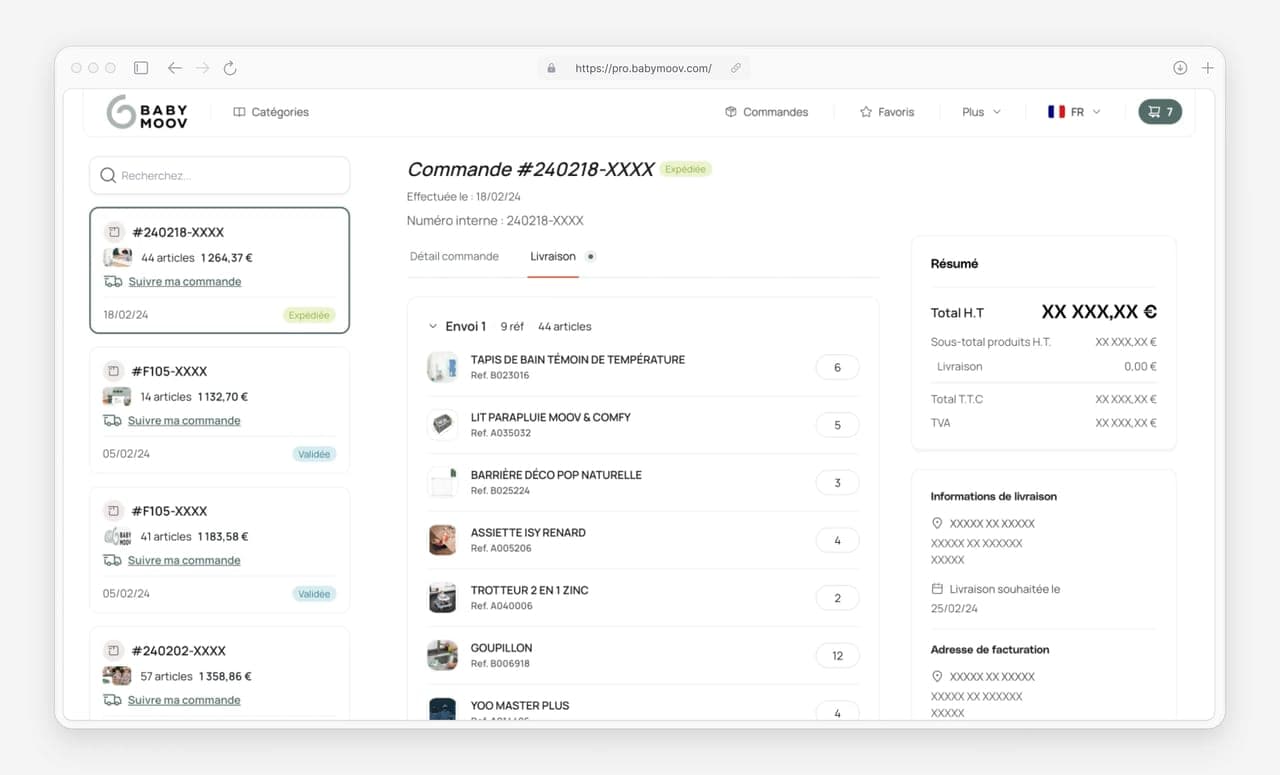
Task: Click Suivre ma commande for the 14 articles order
Action: [x=184, y=421]
